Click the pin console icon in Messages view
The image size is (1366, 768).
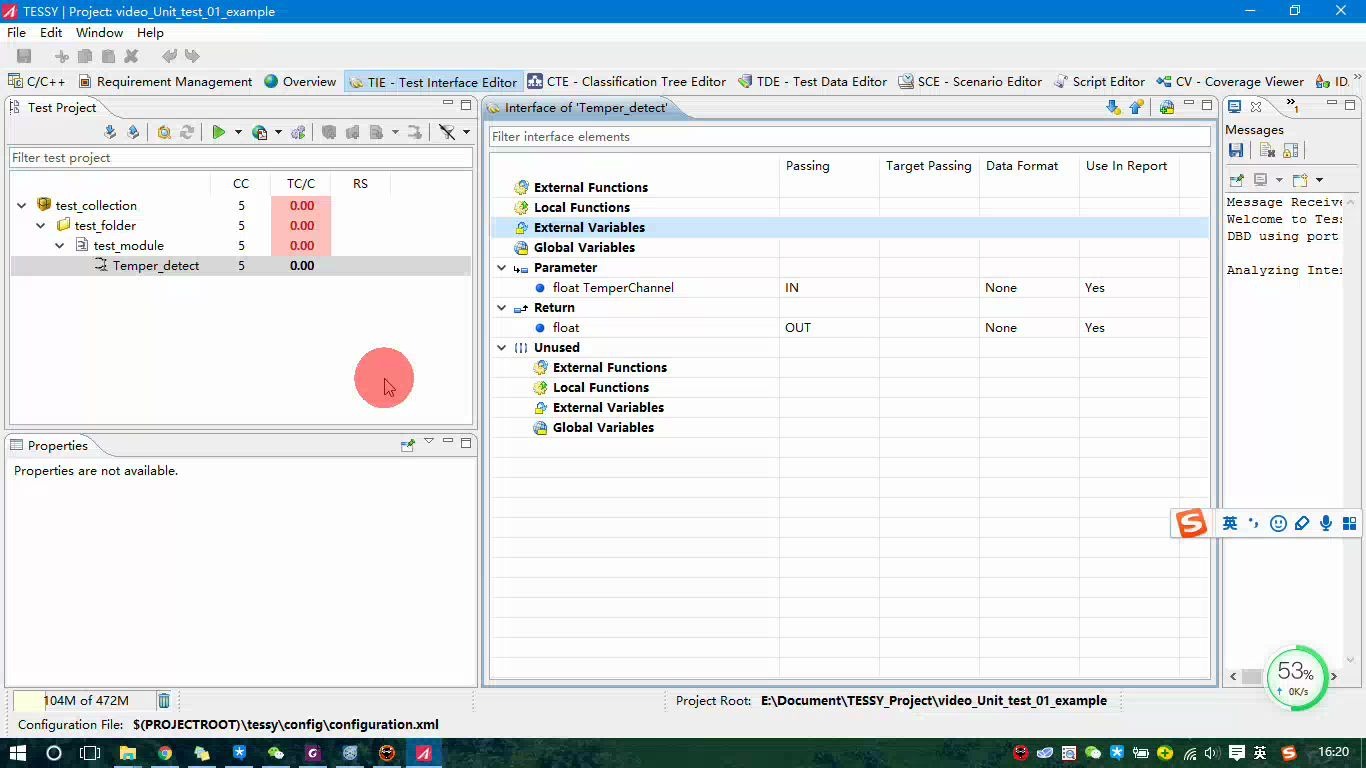click(x=1236, y=180)
